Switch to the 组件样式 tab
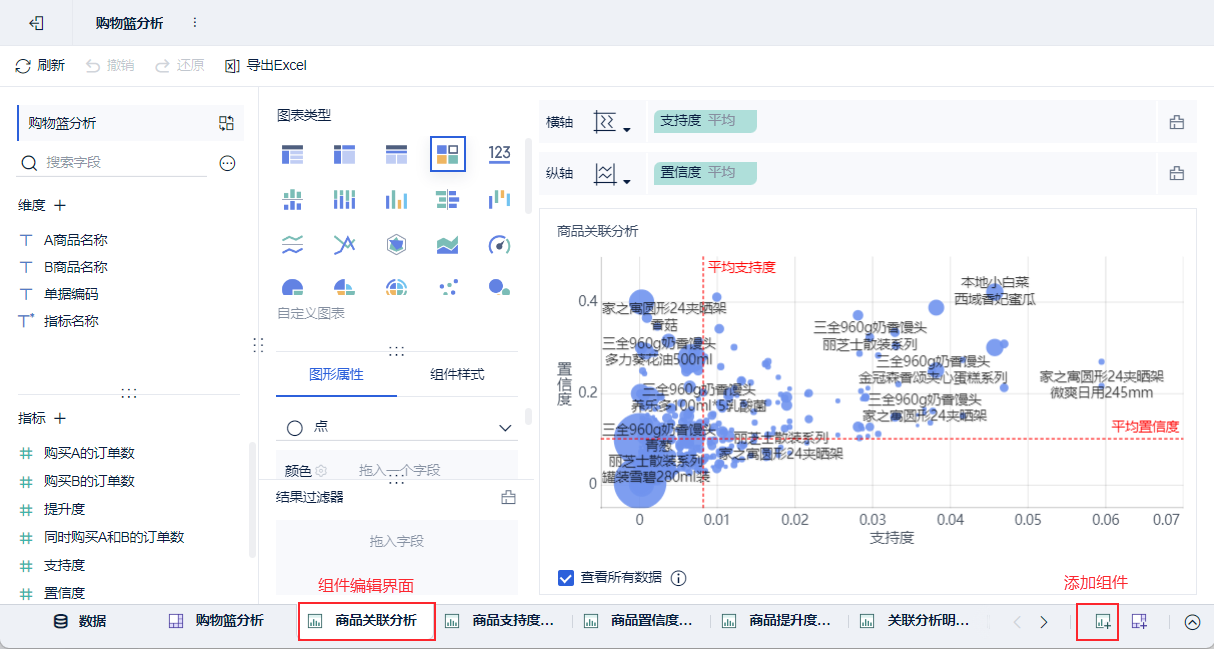Screen dimensions: 1214x649 click(457, 374)
